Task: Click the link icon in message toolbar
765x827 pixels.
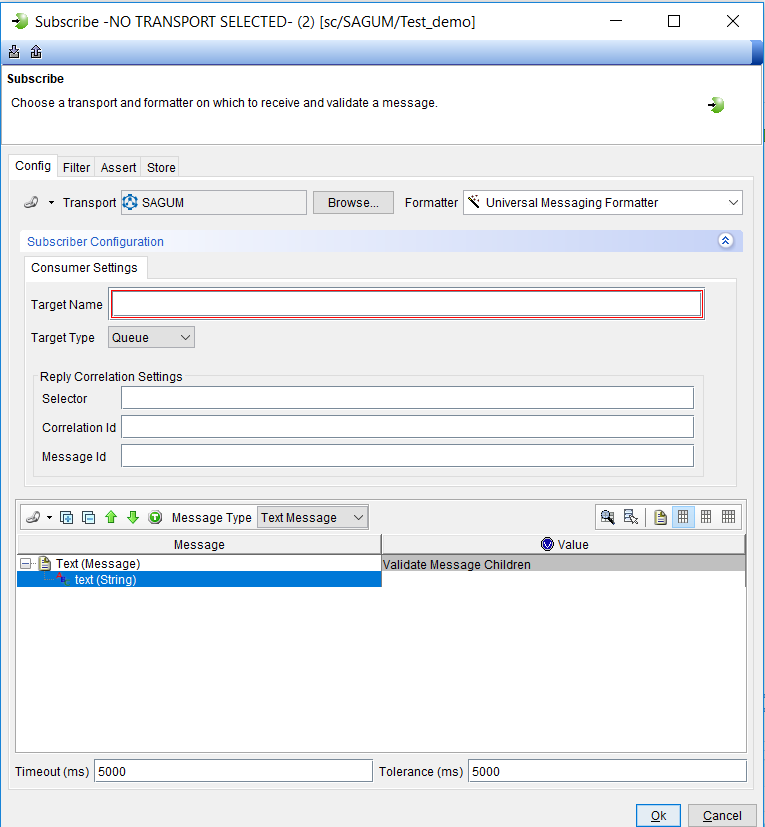Action: (x=33, y=517)
